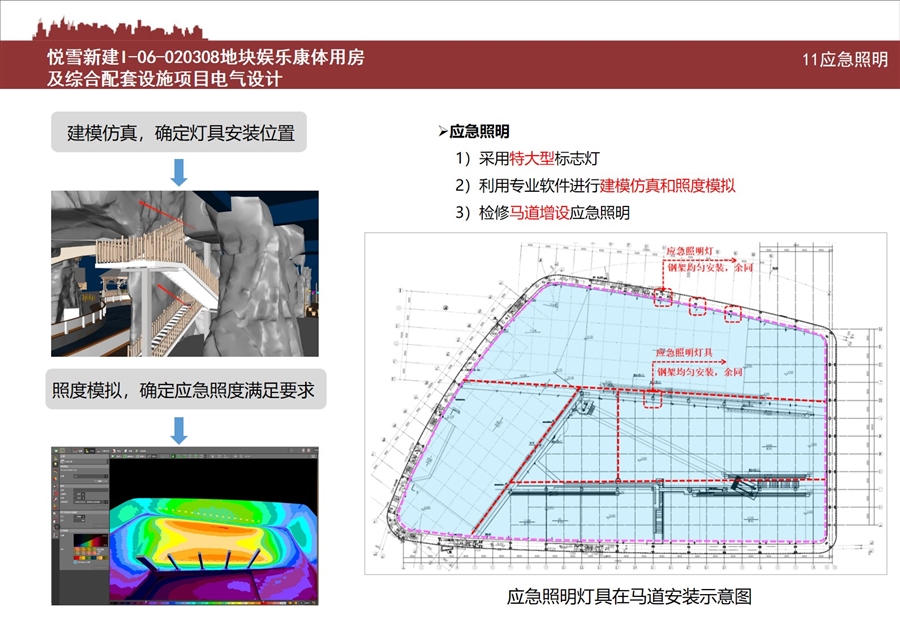
Task: Click the blue arrow below 建模仿真 box
Action: (x=179, y=172)
